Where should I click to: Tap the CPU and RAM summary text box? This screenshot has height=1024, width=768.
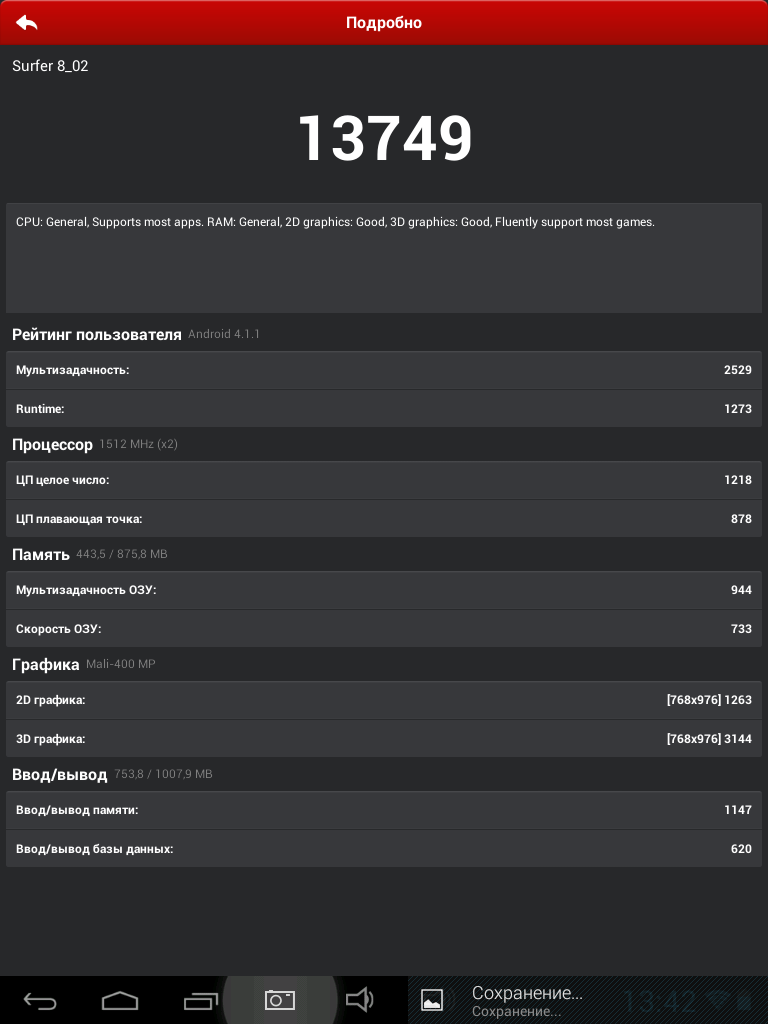[384, 258]
